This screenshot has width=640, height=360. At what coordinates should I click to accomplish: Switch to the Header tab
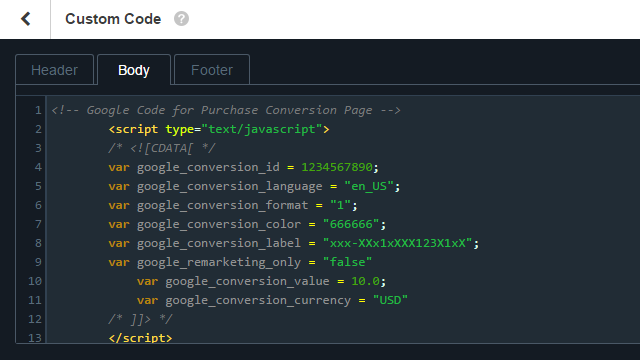click(55, 70)
